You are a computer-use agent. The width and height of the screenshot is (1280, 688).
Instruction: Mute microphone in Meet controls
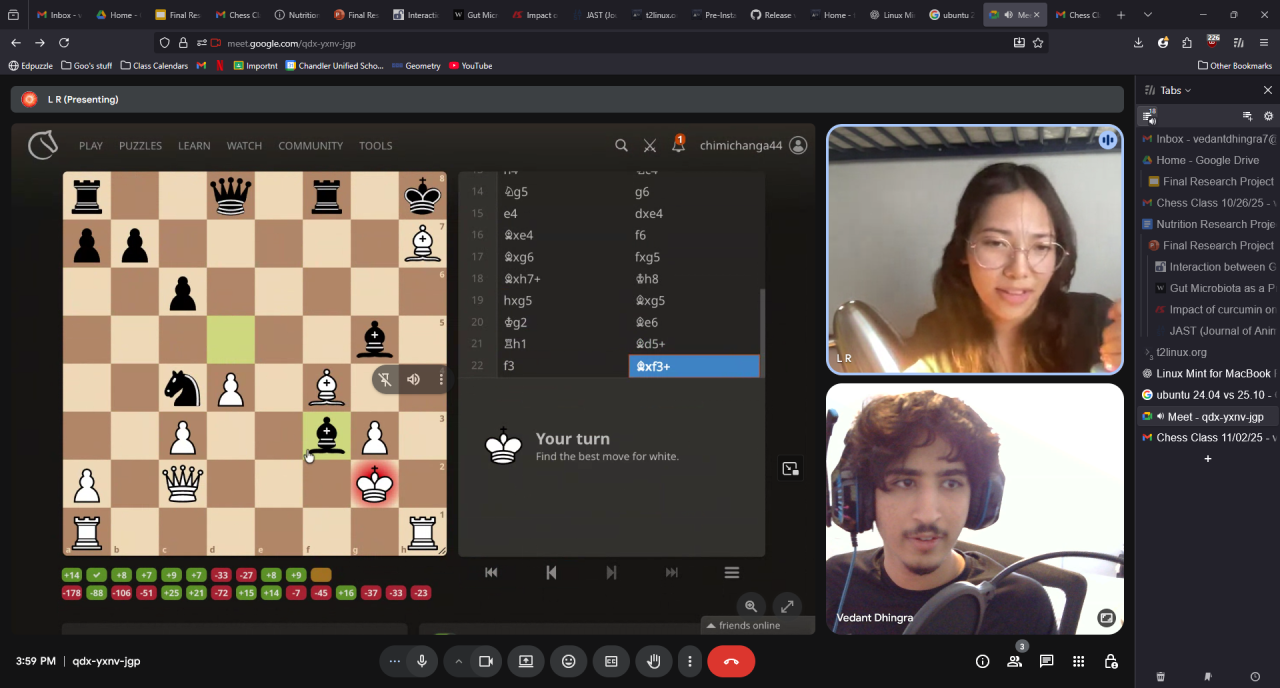tap(422, 661)
